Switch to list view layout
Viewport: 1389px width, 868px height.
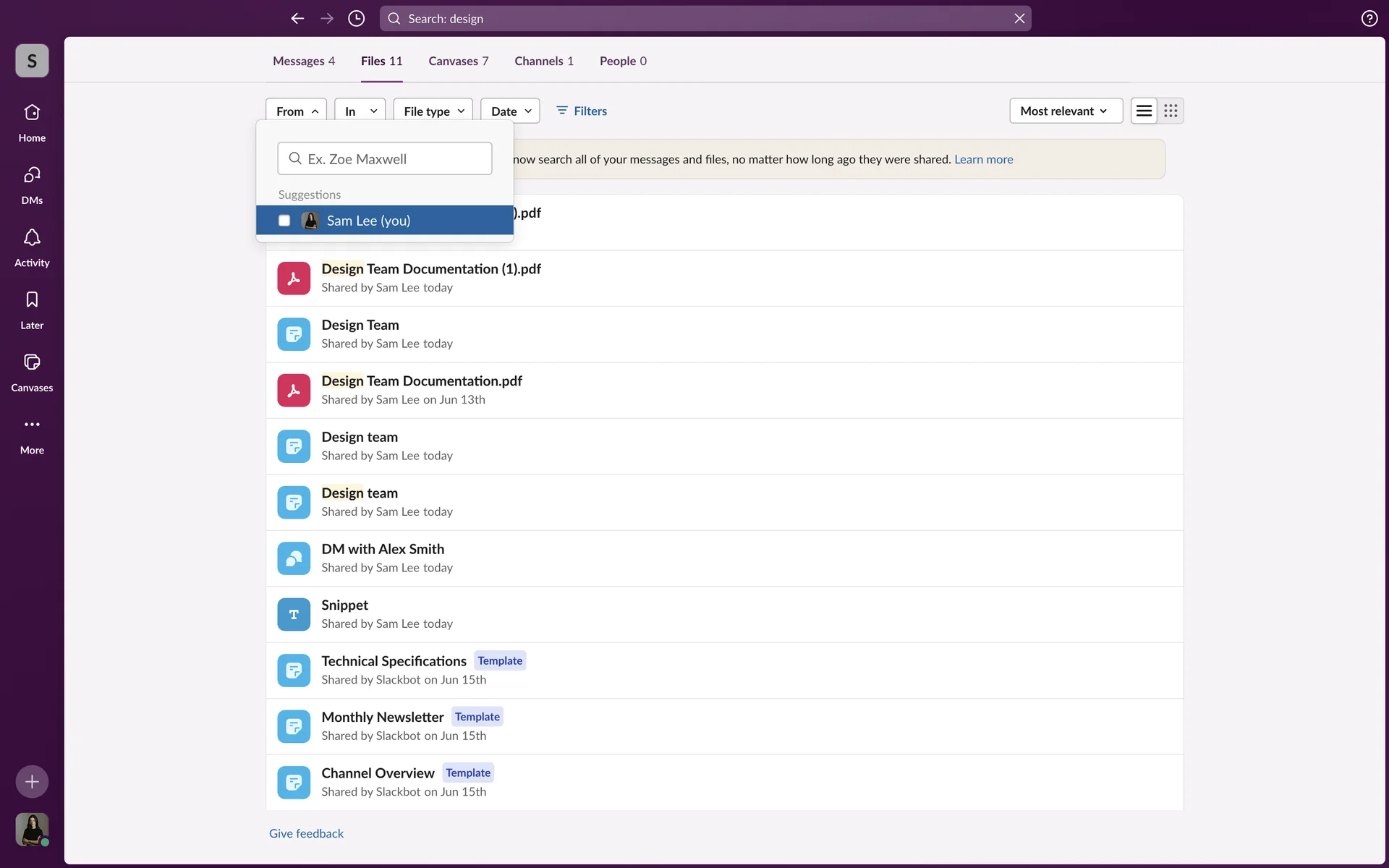1144,111
